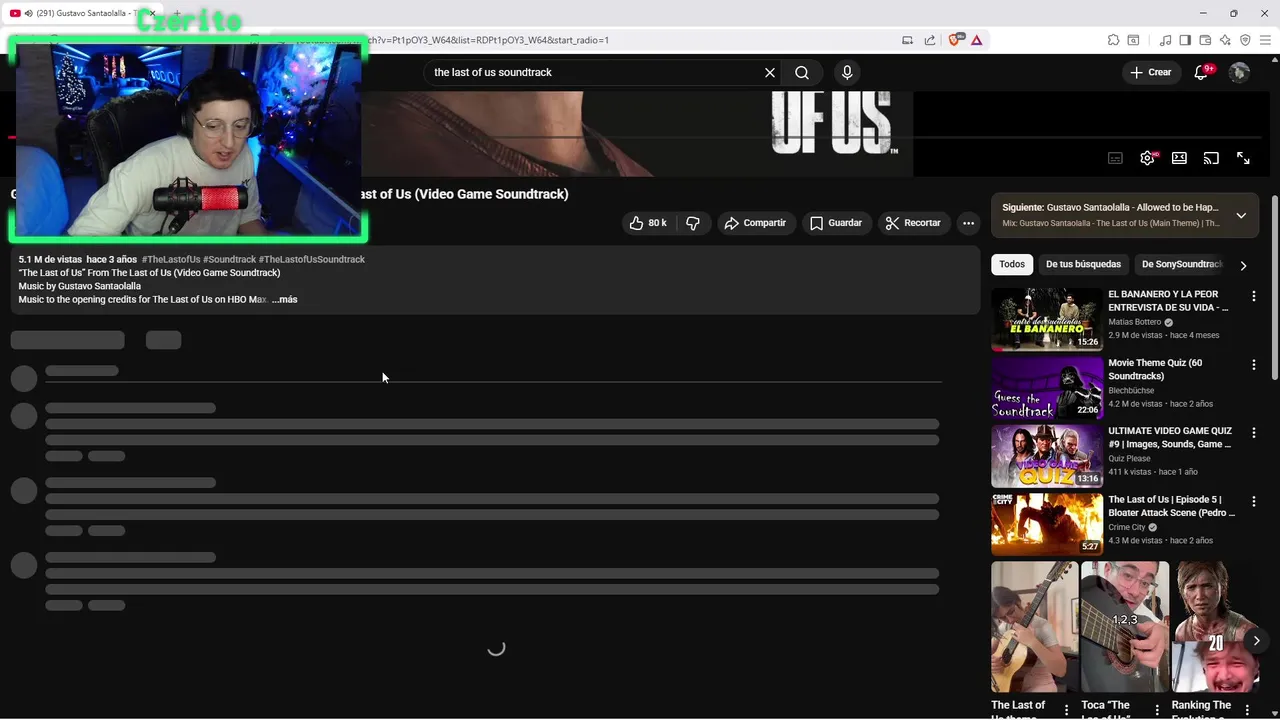The image size is (1280, 720).
Task: Open El Bananero interview video thumbnail
Action: coord(1047,319)
